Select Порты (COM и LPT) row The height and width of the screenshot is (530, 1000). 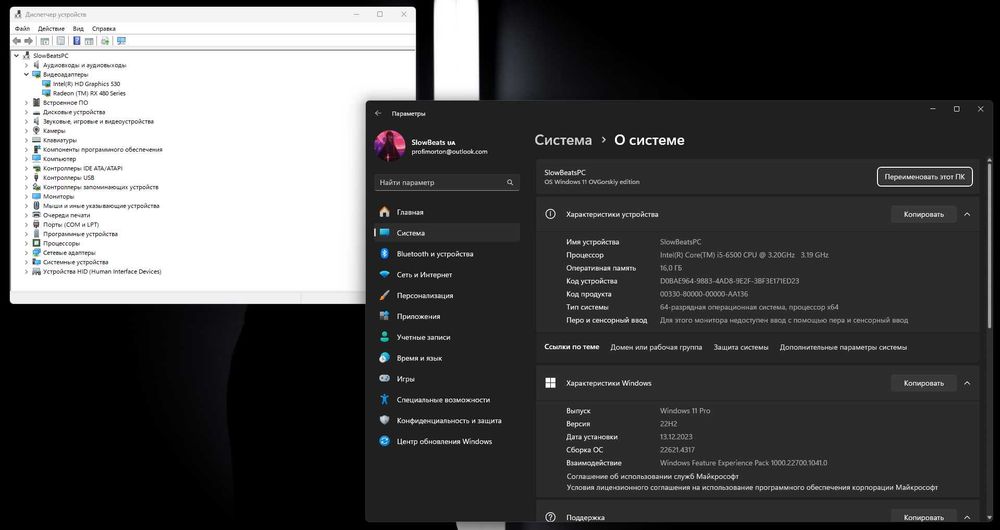[71, 225]
